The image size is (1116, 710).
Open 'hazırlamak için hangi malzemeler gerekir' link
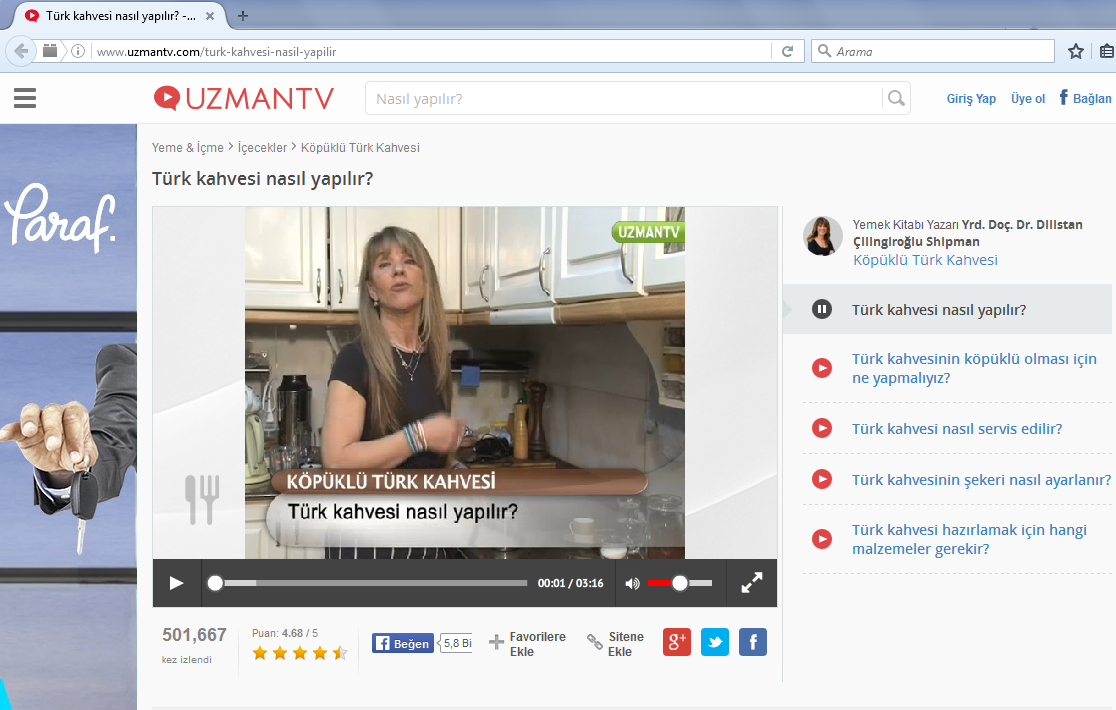[969, 539]
